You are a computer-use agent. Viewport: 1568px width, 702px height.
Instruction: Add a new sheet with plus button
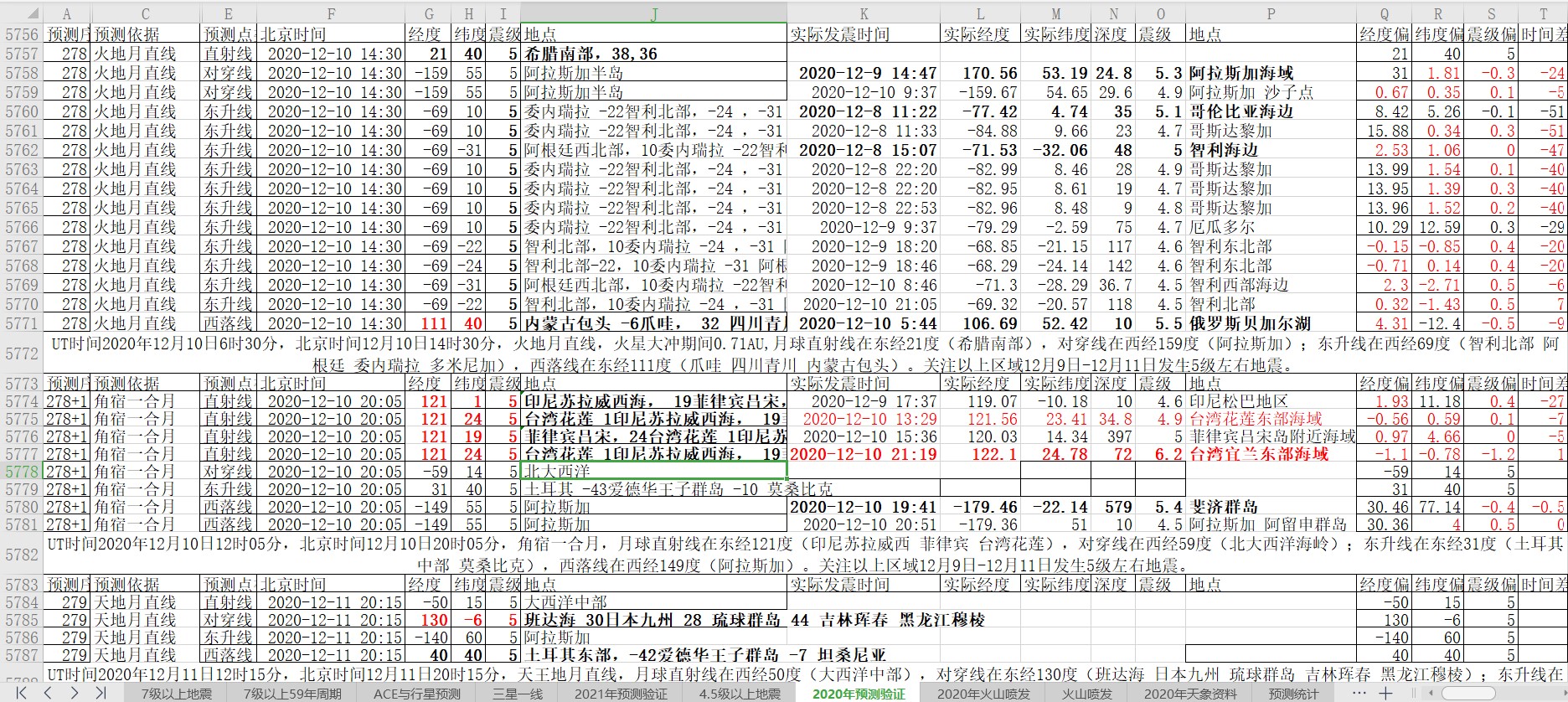pos(1385,693)
